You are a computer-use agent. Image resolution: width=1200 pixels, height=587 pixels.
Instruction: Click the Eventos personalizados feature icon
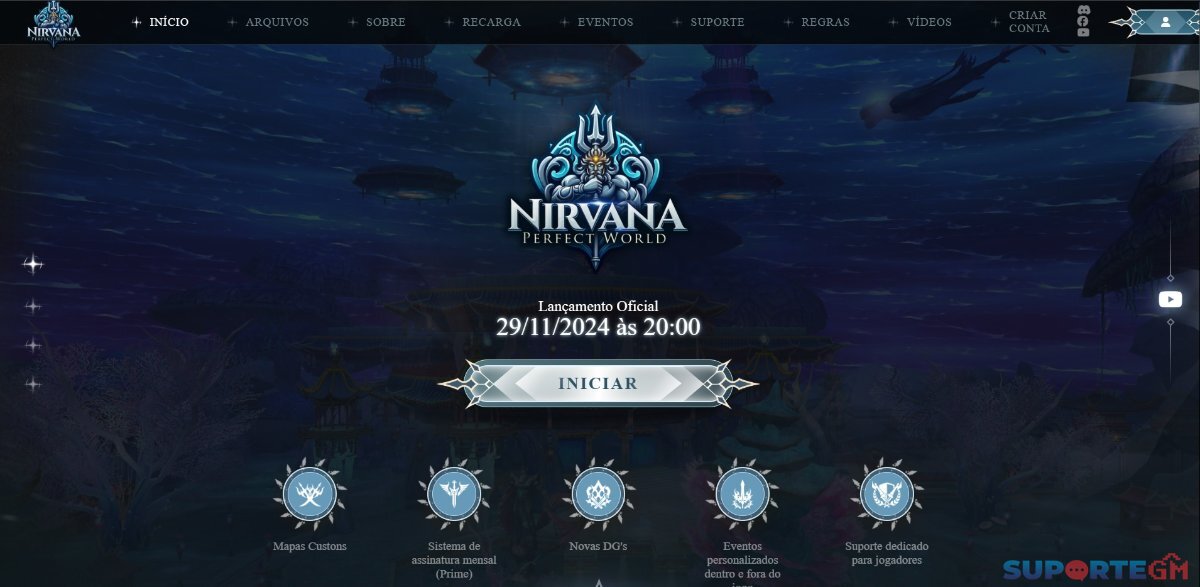742,494
